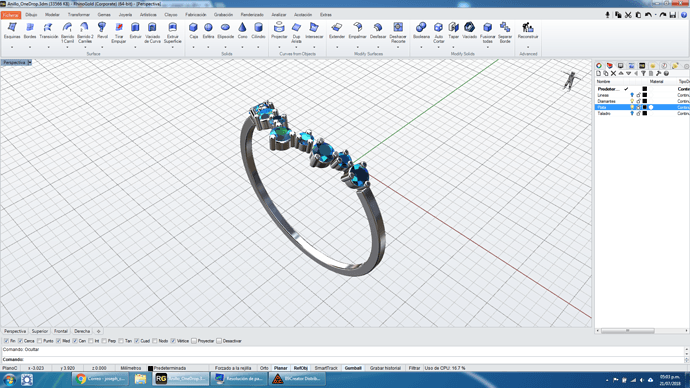Viewport: 690px width, 388px height.
Task: Open the Joyería ribbon tab
Action: click(x=125, y=15)
